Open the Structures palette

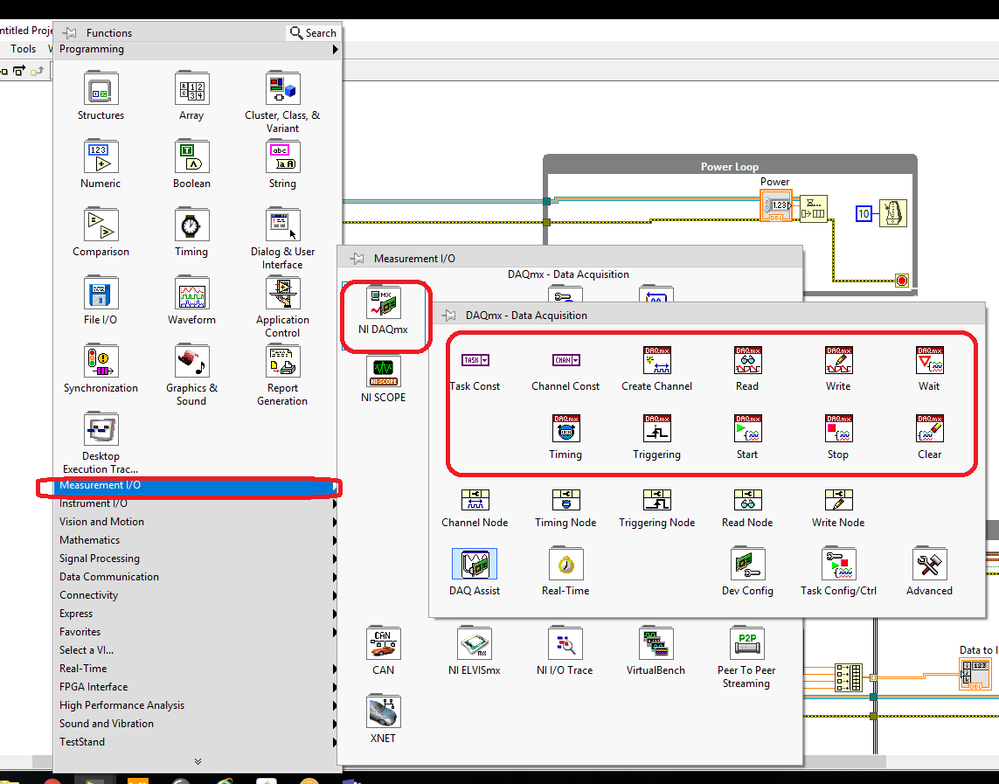(x=101, y=89)
